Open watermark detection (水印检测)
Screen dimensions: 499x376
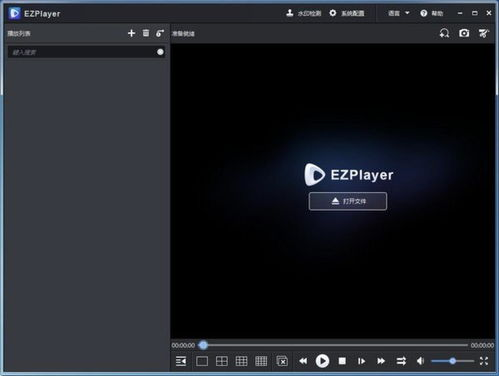(x=304, y=13)
